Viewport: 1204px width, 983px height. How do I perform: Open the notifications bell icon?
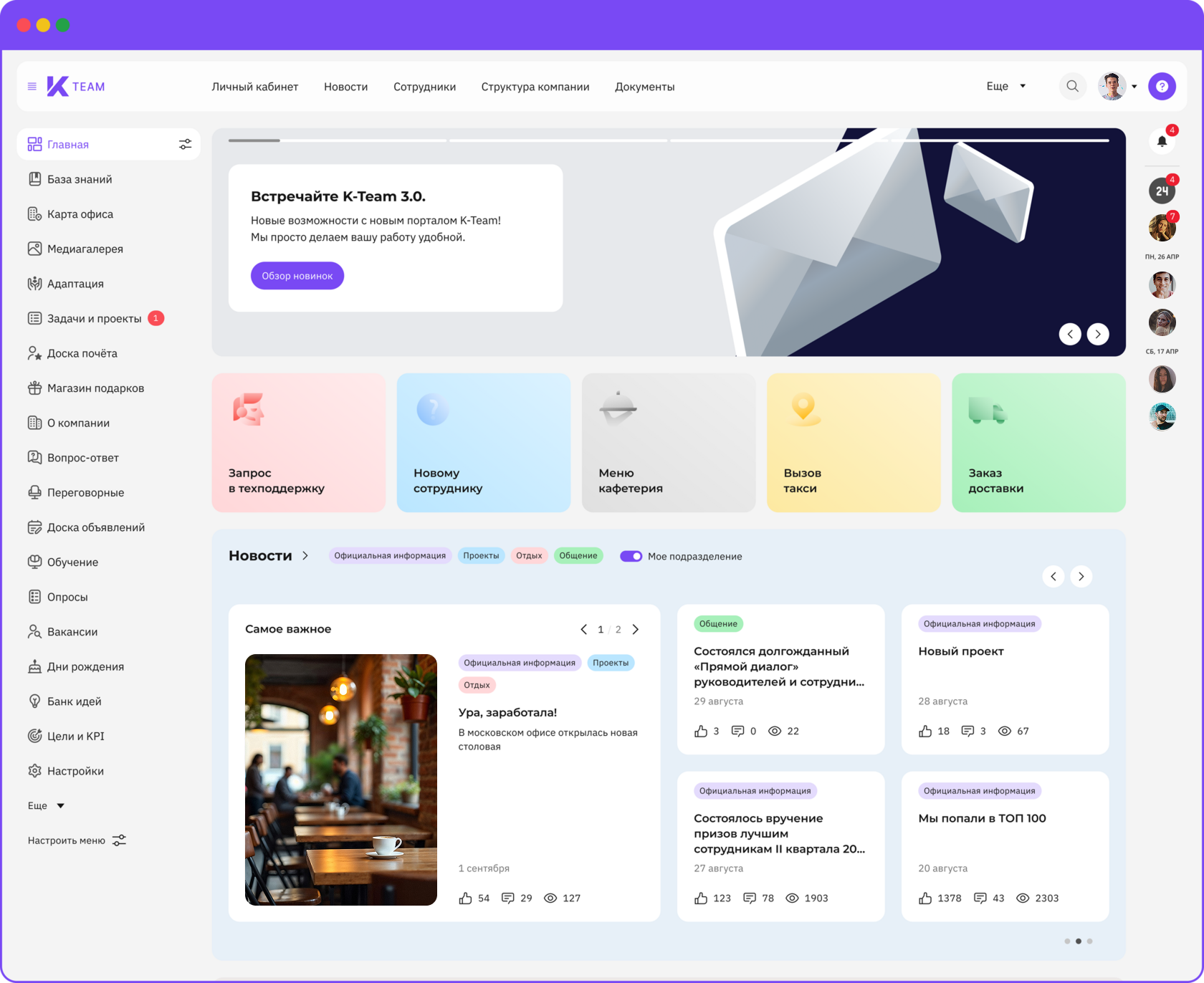(x=1162, y=141)
